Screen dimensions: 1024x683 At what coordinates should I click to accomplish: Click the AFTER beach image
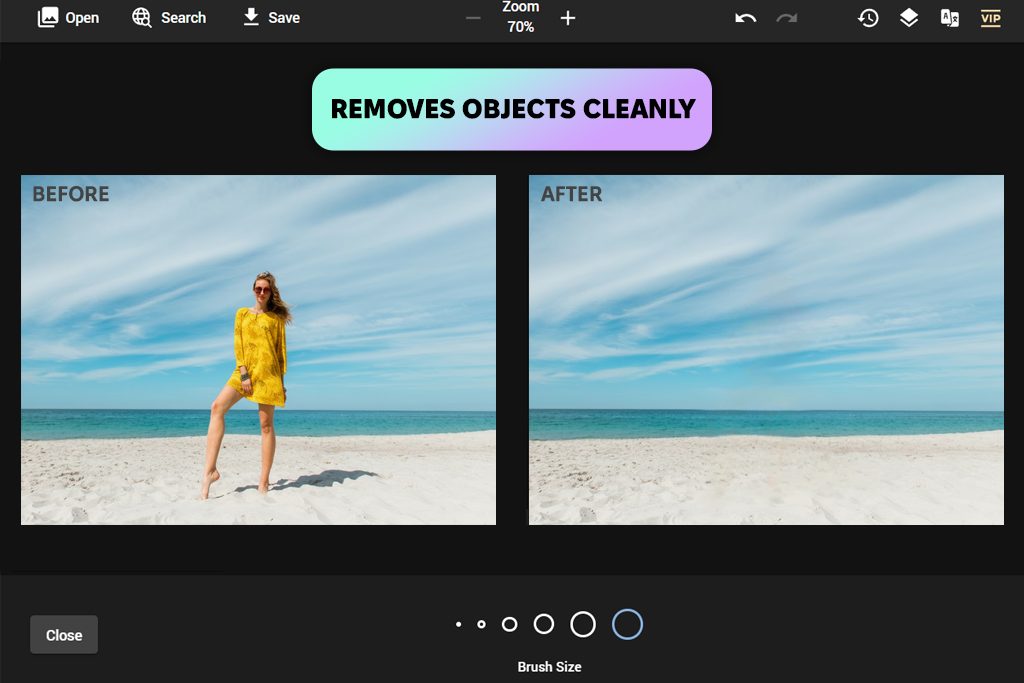(766, 350)
